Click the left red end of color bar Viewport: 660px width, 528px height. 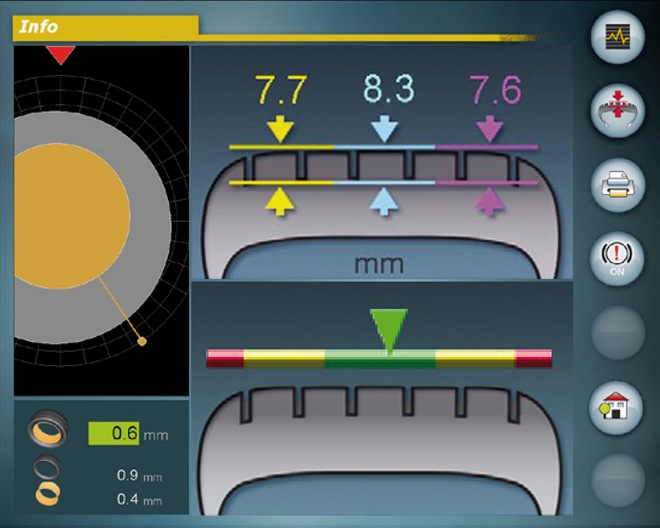click(x=224, y=355)
